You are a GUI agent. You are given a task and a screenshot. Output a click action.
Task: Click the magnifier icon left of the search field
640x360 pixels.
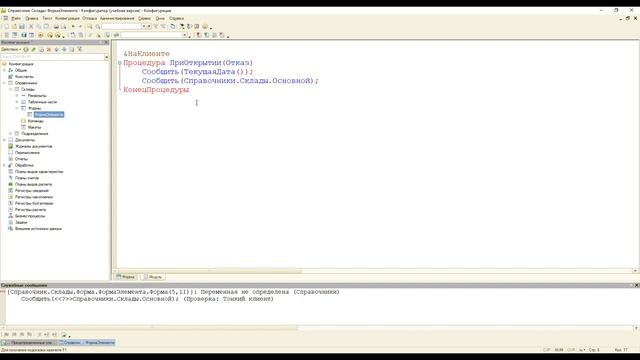tap(98, 27)
